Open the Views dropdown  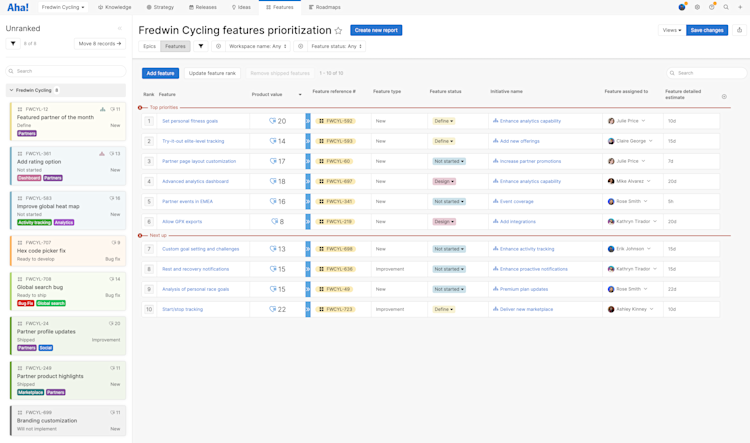(672, 30)
